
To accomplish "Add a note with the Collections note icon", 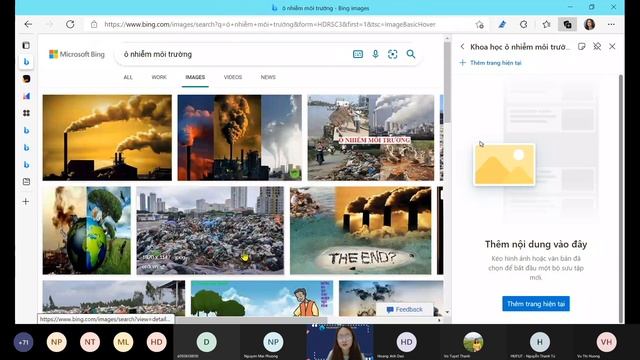I will pos(582,47).
